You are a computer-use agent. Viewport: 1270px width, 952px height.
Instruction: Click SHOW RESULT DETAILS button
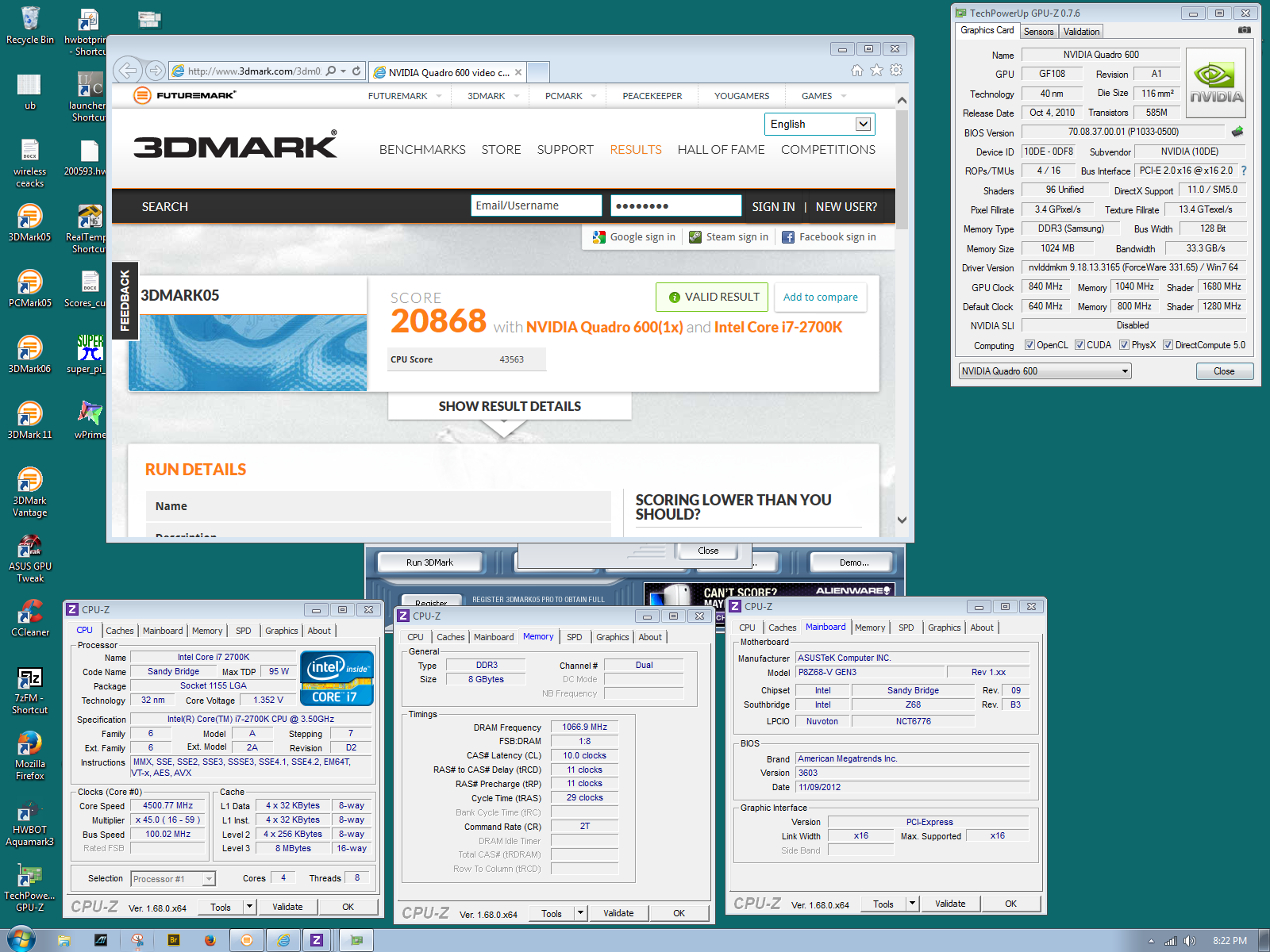(x=510, y=406)
